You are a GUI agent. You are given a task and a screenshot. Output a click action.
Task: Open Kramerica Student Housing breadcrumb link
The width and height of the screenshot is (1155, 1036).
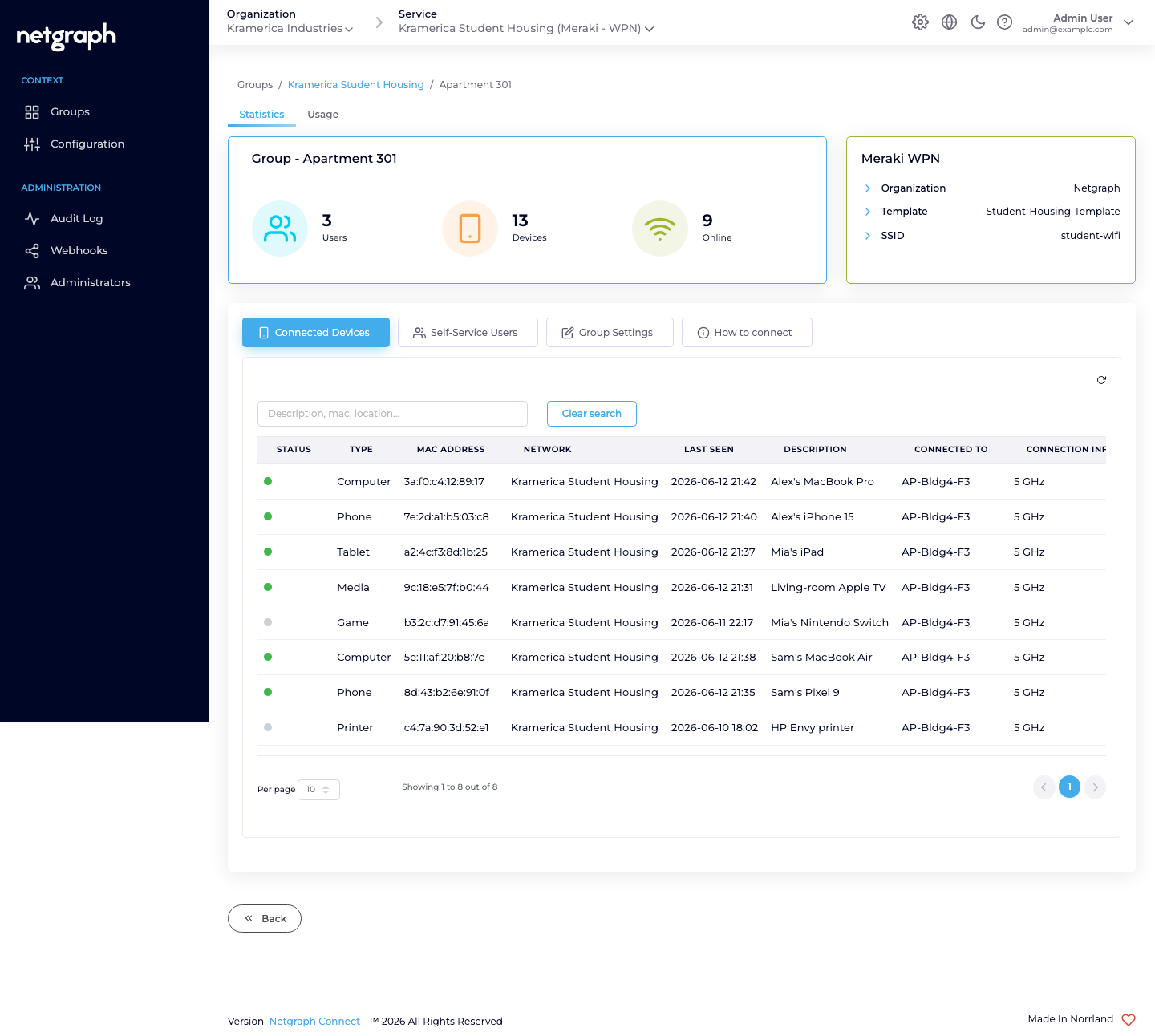[355, 85]
